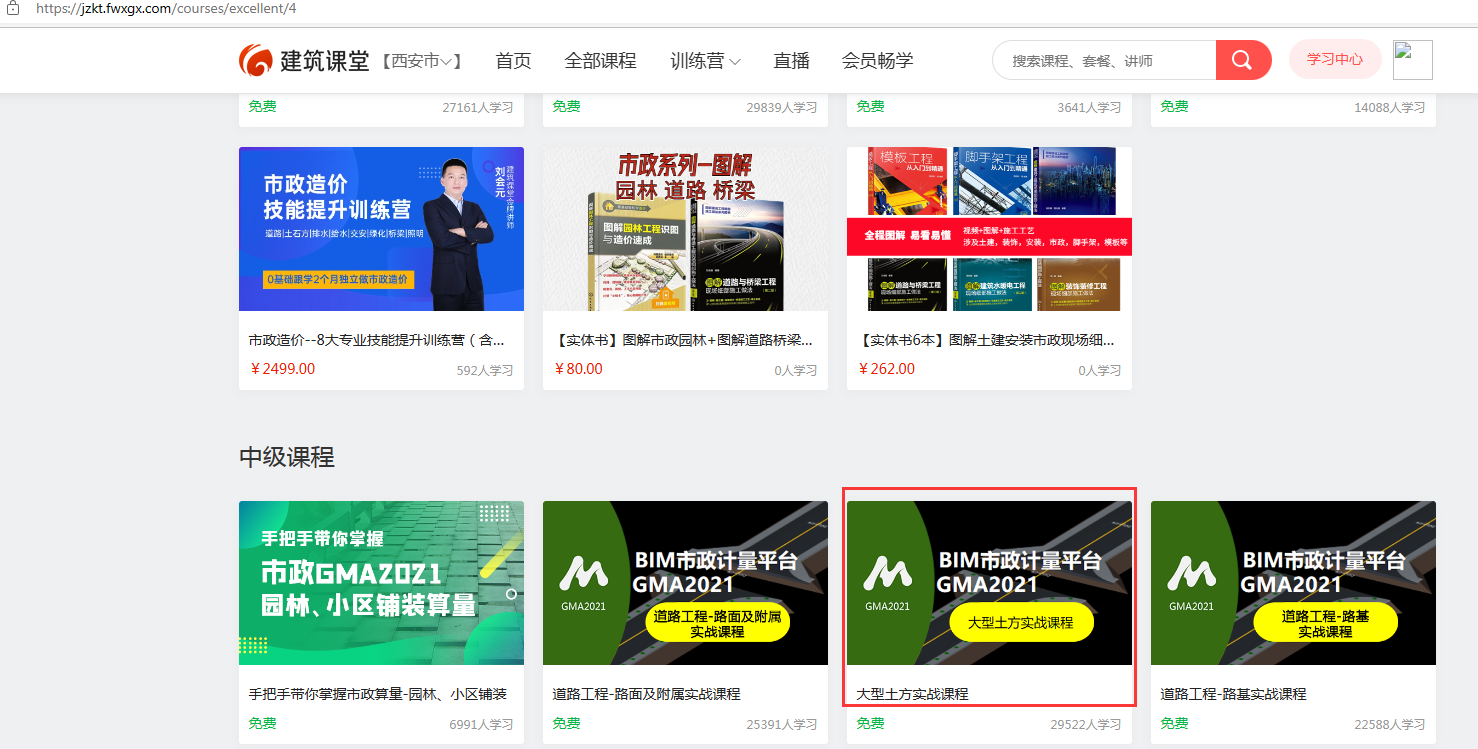The image size is (1478, 749).
Task: Open the 西安市 city selector dropdown
Action: tap(421, 61)
